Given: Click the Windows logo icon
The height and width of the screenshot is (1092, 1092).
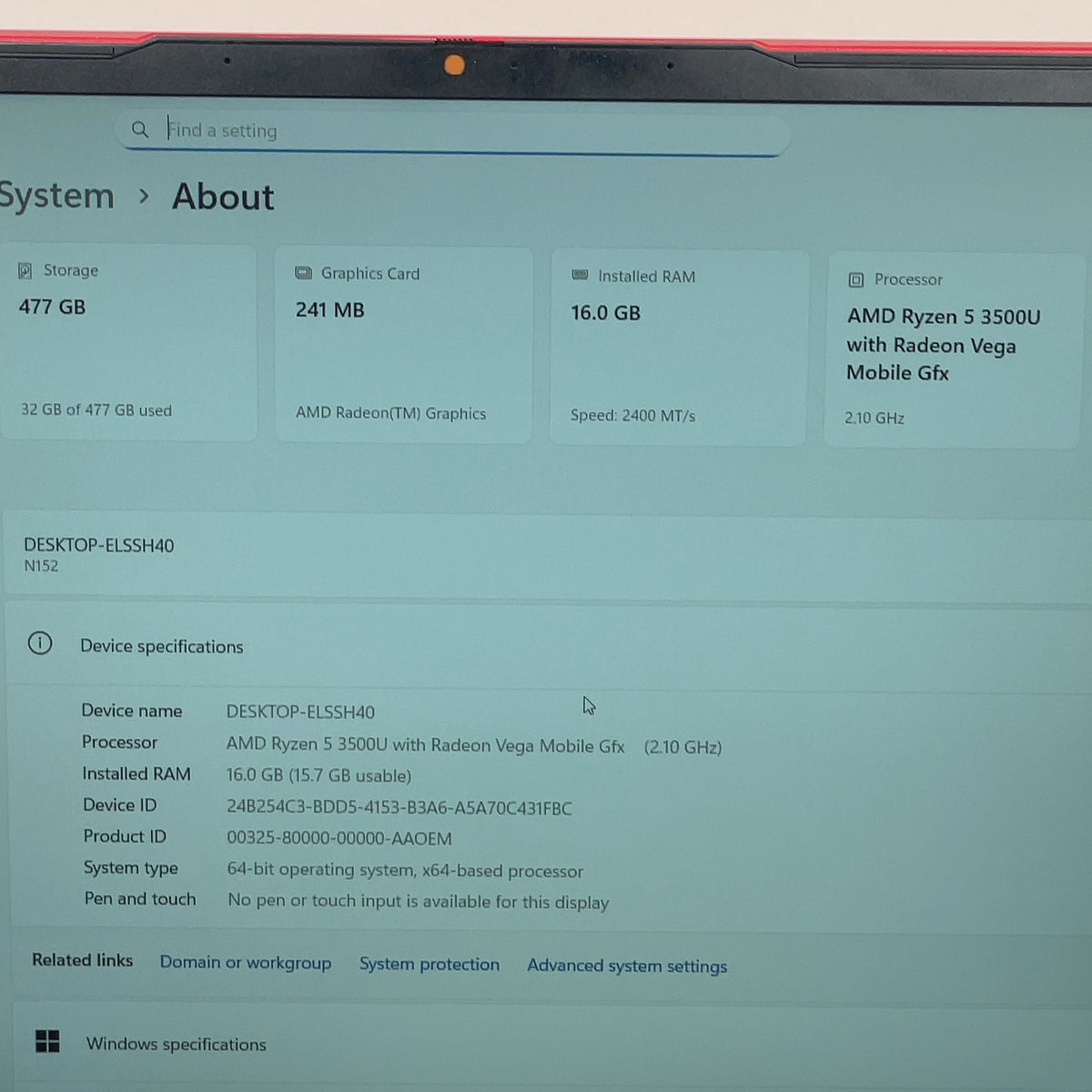Looking at the screenshot, I should pos(47,1041).
